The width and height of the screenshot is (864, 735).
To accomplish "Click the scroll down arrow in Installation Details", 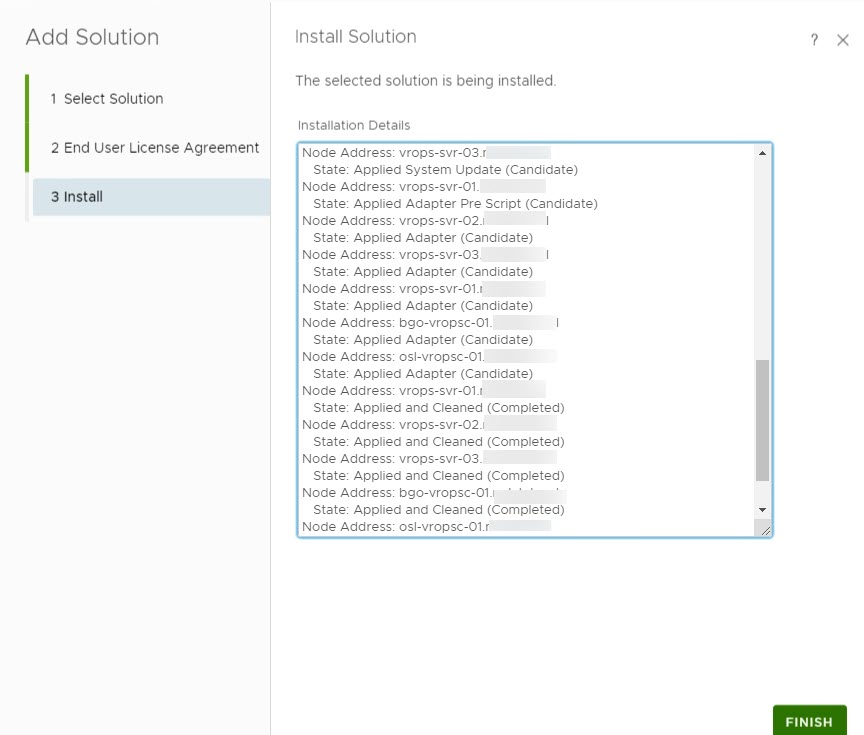I will (763, 509).
